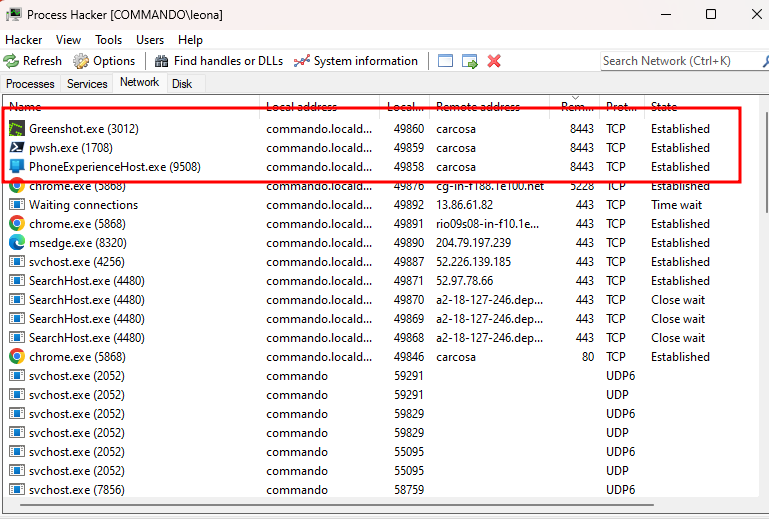Click the Find handles or DLLs binoculars icon
Image resolution: width=769 pixels, height=519 pixels.
click(161, 61)
